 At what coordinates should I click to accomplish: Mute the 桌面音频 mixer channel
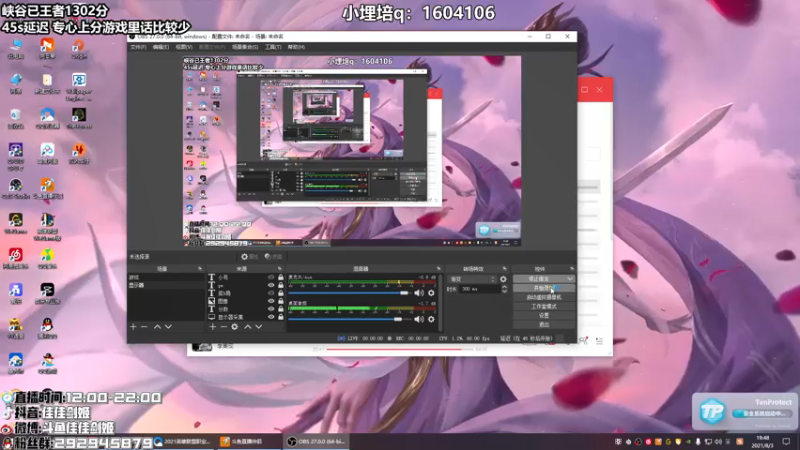(419, 319)
